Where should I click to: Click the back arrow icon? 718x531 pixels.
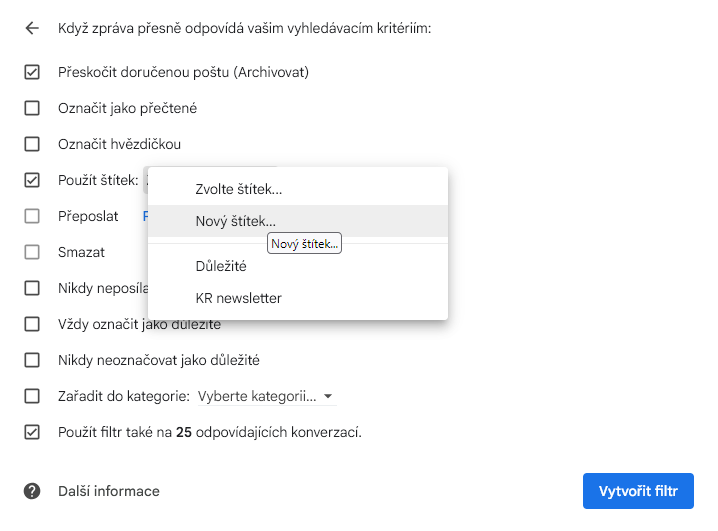[32, 28]
